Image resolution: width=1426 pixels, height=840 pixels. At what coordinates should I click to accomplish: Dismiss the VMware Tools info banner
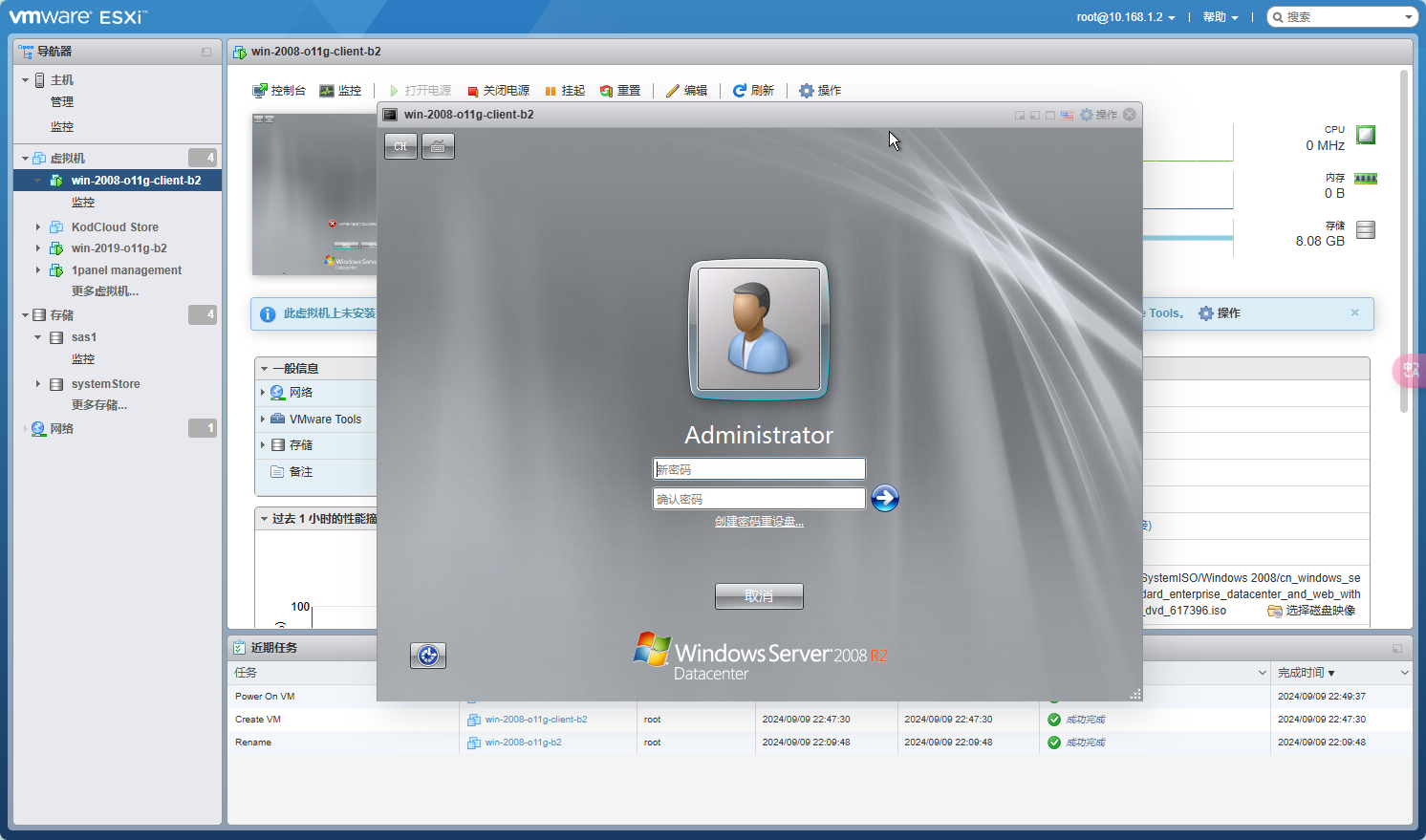[1354, 312]
